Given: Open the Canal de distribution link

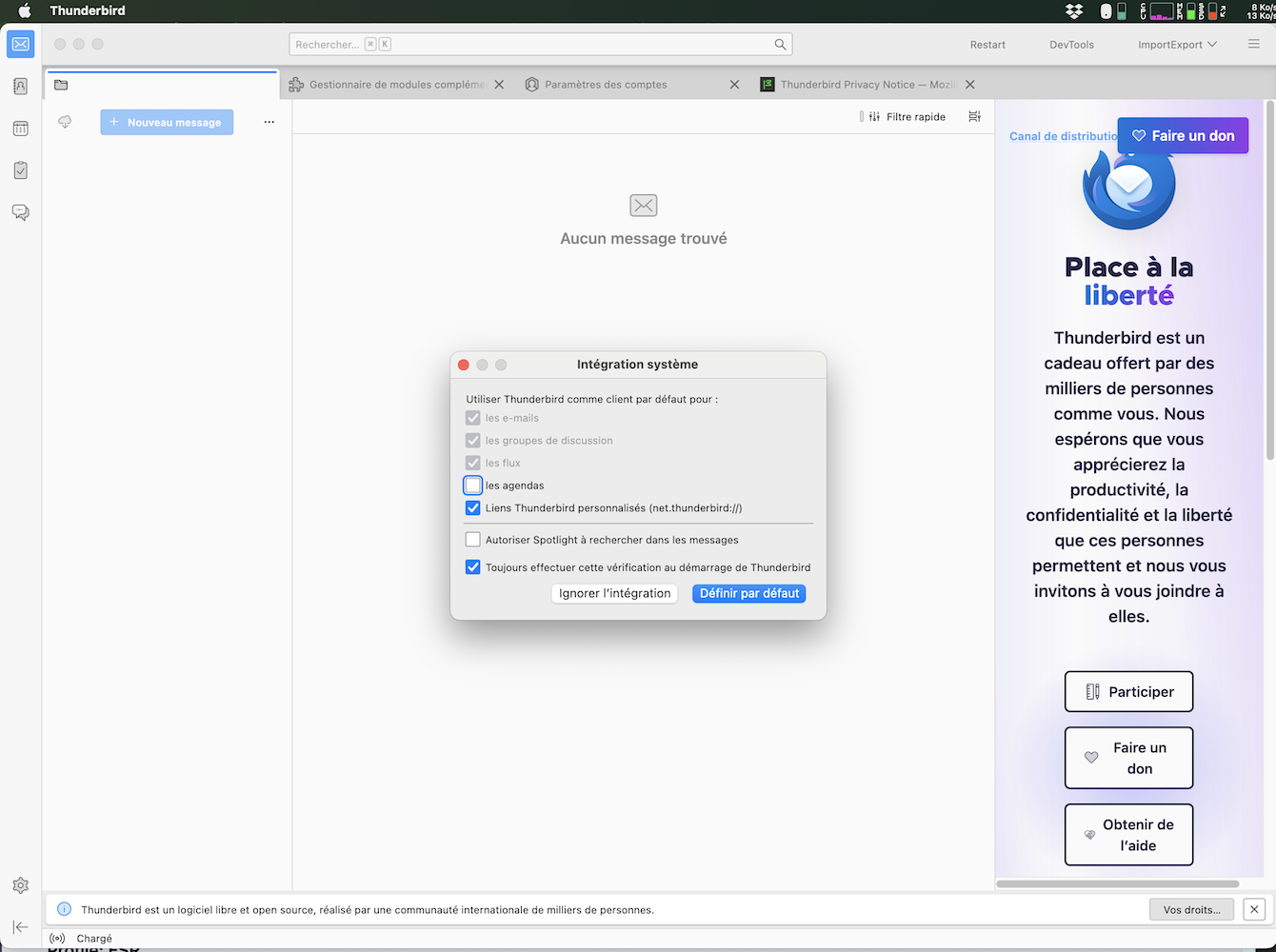Looking at the screenshot, I should pyautogui.click(x=1063, y=136).
